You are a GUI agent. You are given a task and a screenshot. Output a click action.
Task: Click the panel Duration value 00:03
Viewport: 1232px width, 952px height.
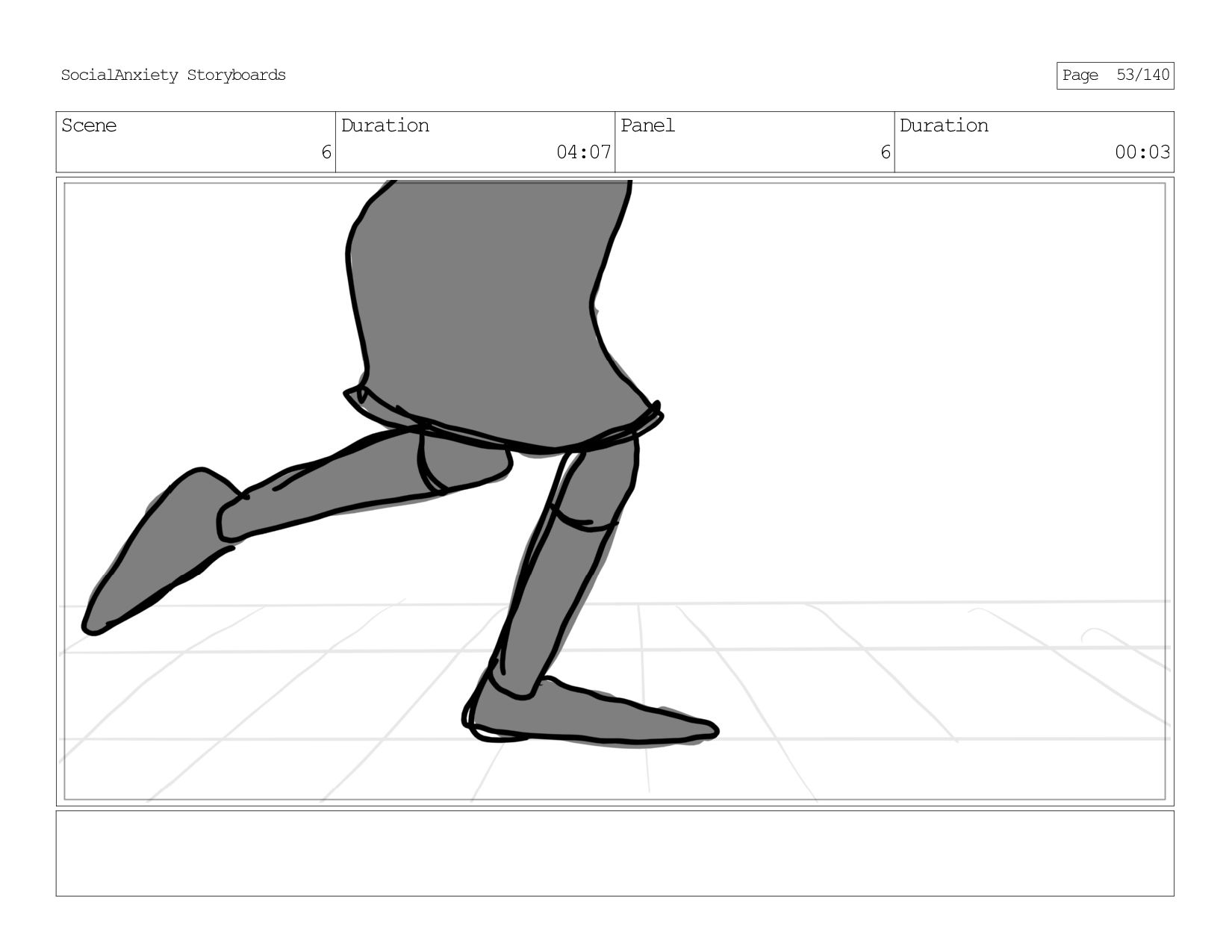(x=1142, y=152)
